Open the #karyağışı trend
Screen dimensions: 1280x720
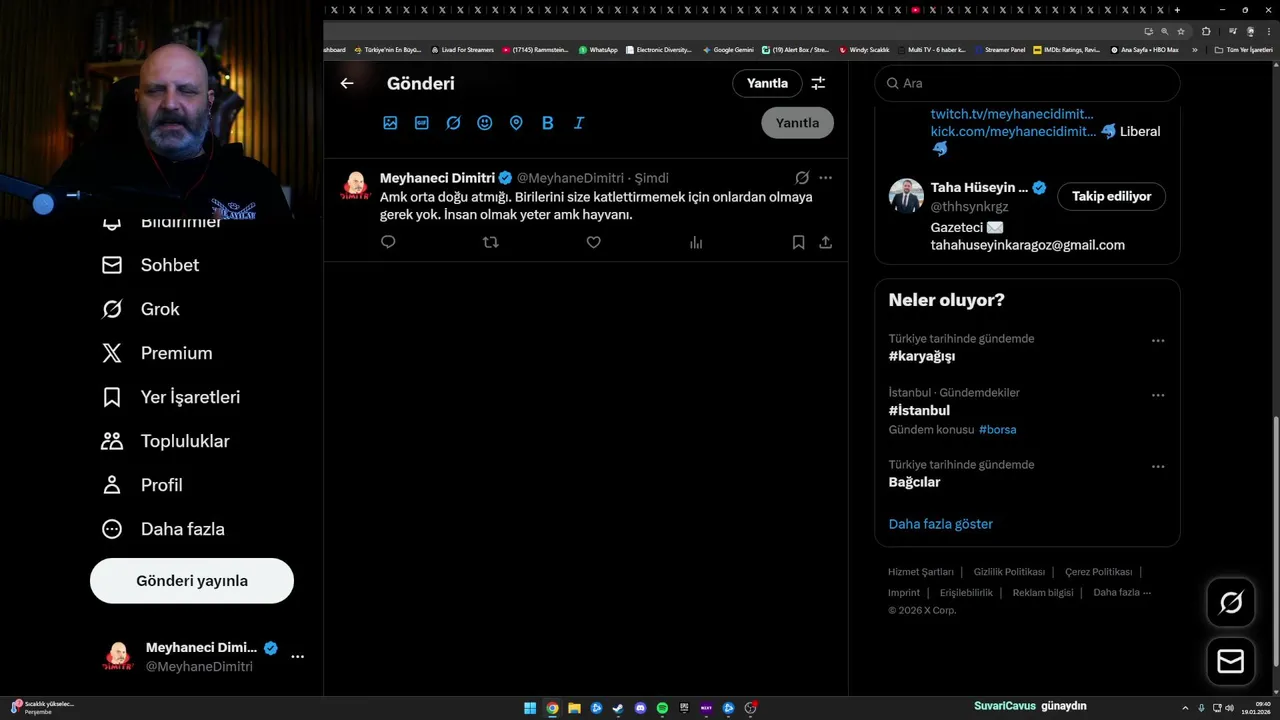[922, 356]
